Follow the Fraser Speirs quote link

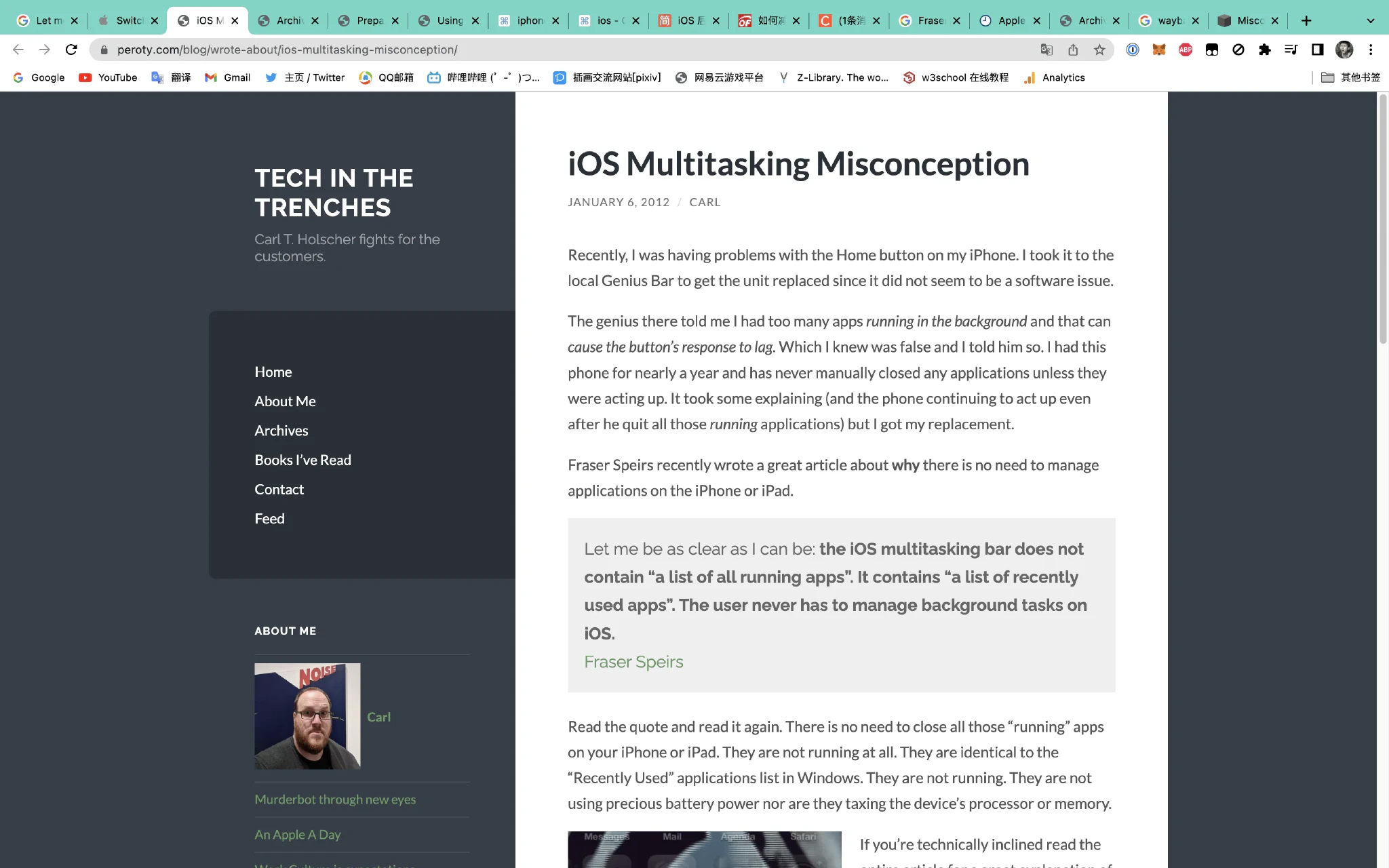click(633, 662)
